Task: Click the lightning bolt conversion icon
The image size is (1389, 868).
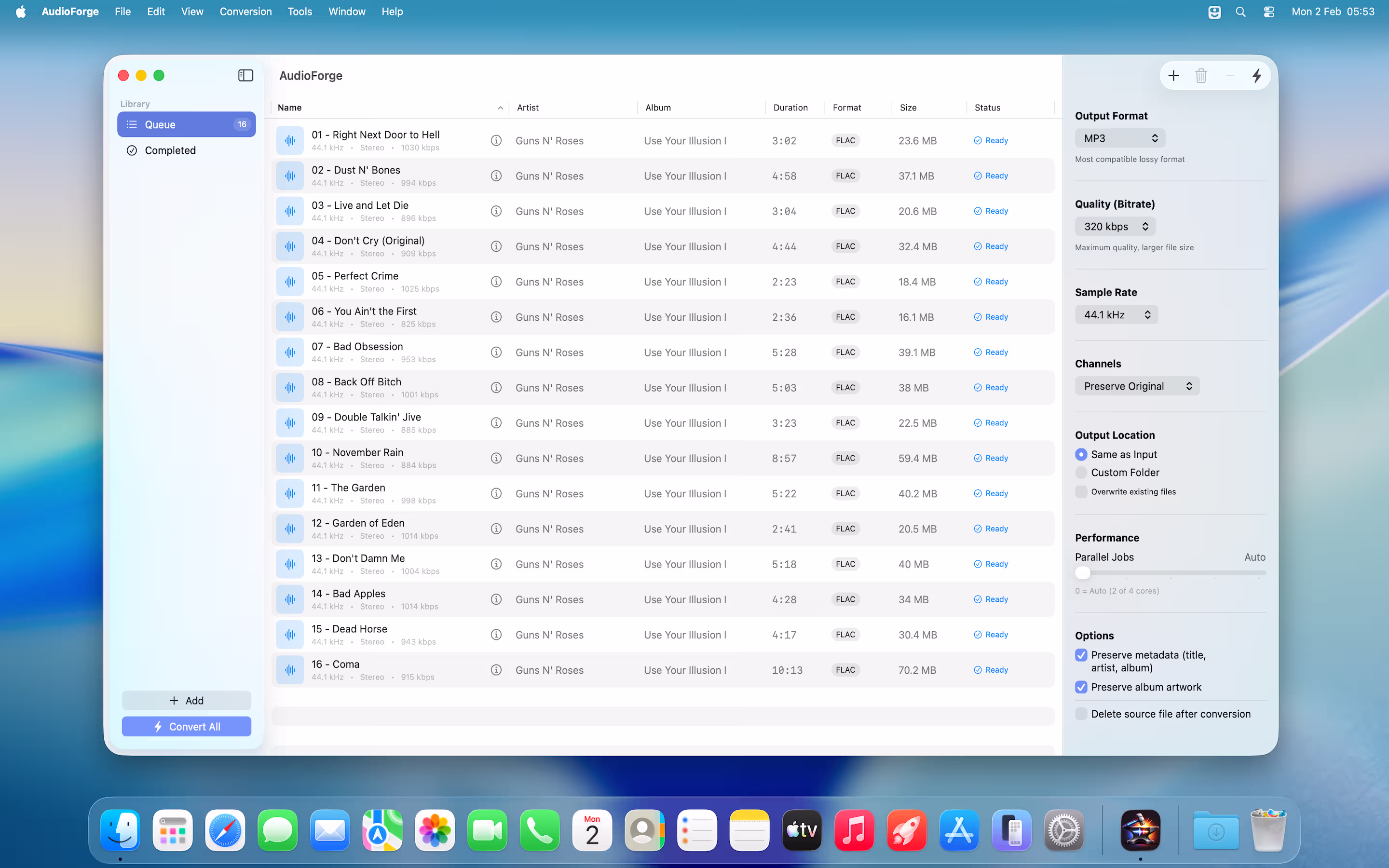Action: (x=1256, y=75)
